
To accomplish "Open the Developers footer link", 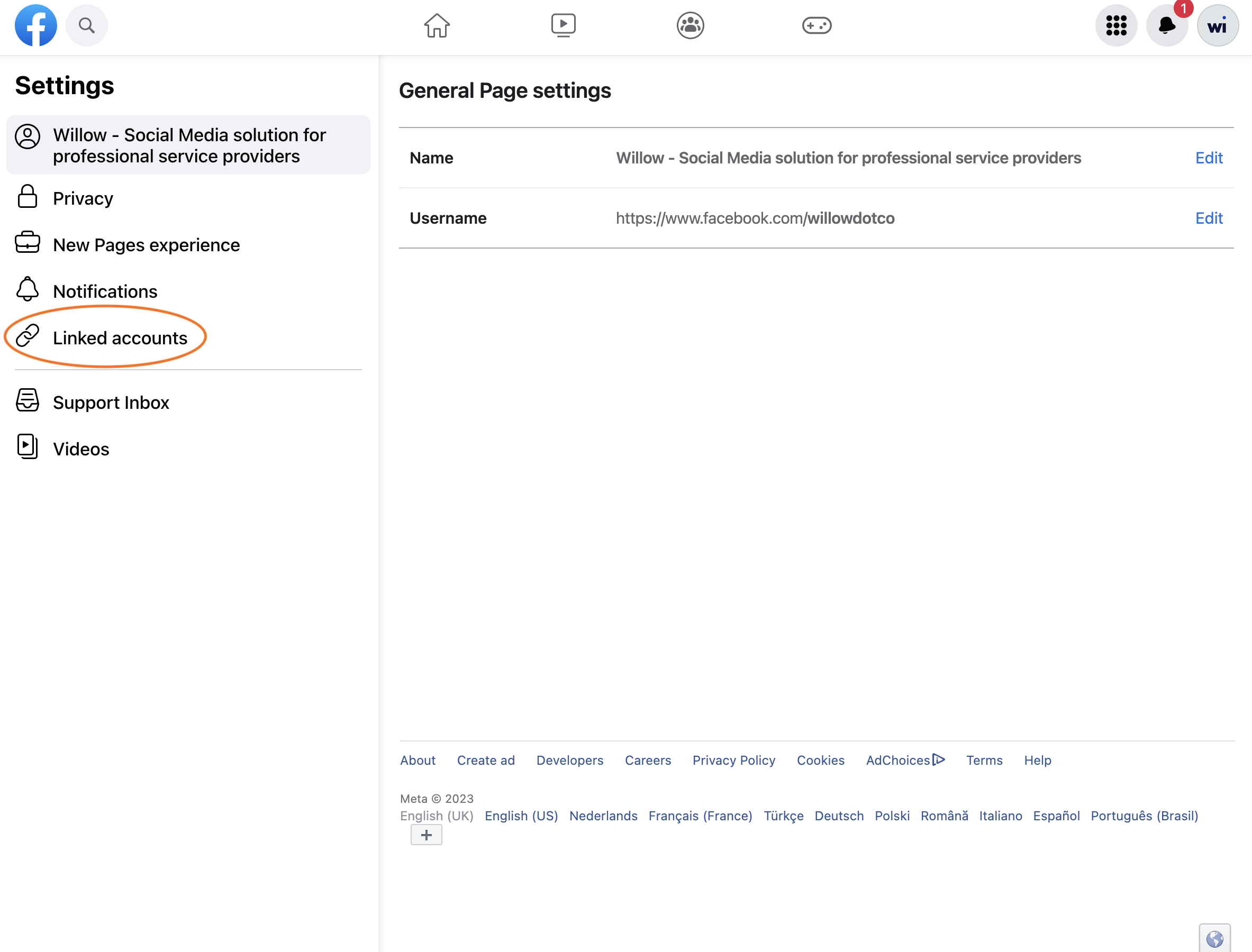I will pyautogui.click(x=570, y=761).
